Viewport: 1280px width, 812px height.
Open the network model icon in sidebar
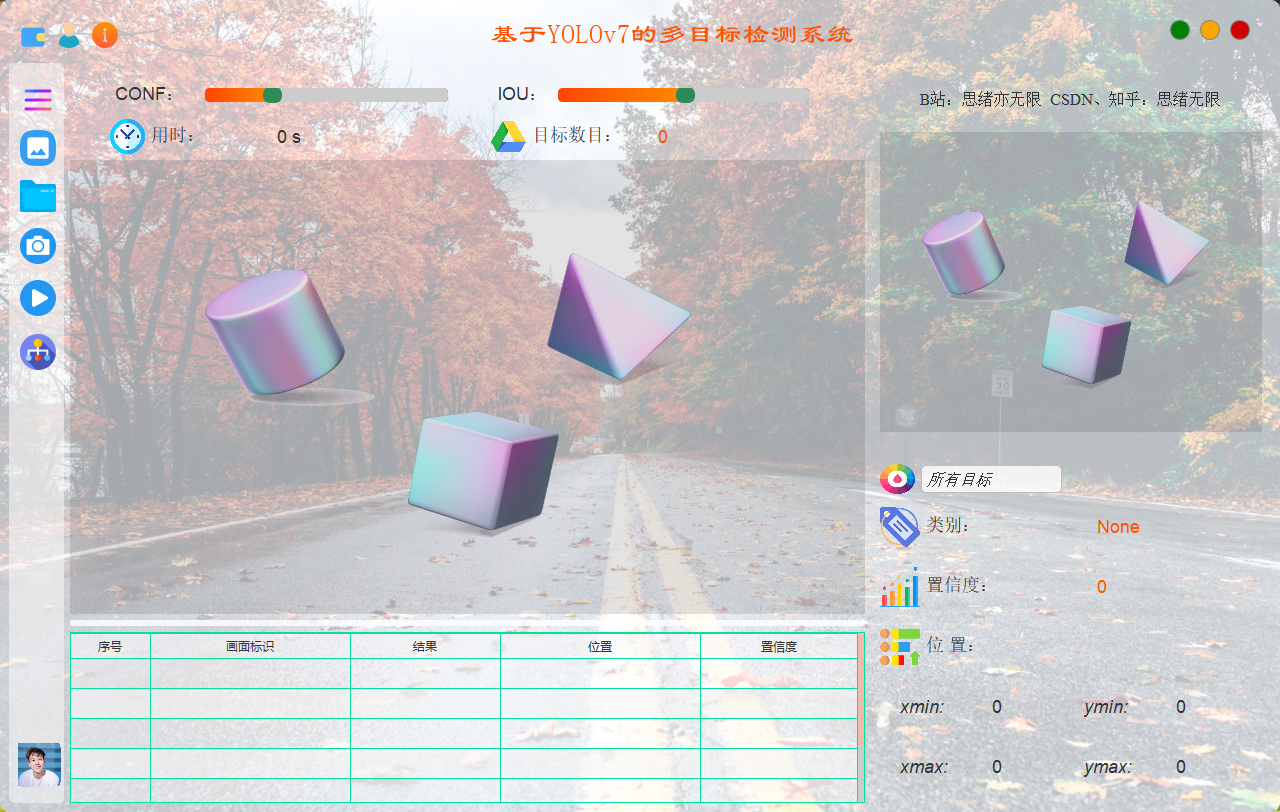(38, 352)
